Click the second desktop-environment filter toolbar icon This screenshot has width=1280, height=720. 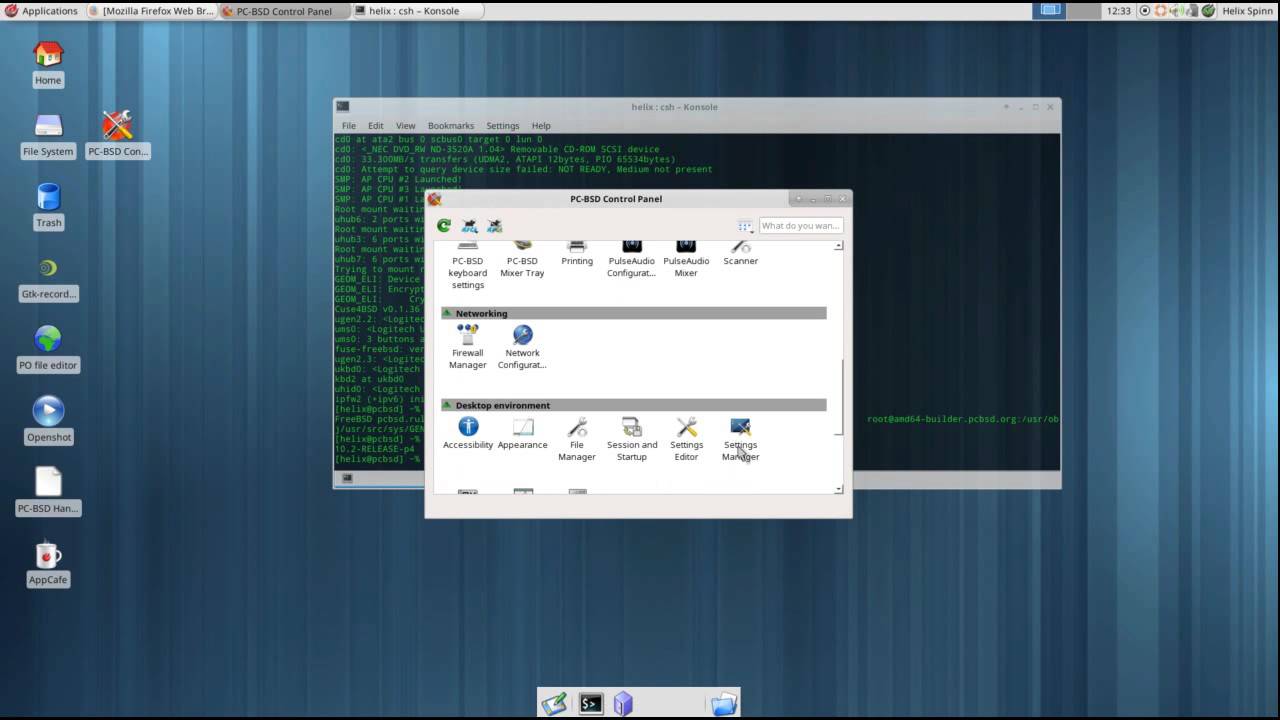pos(494,226)
